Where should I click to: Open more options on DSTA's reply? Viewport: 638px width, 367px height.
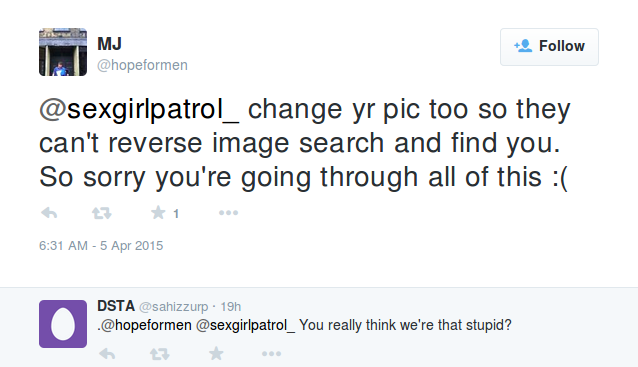pos(271,354)
